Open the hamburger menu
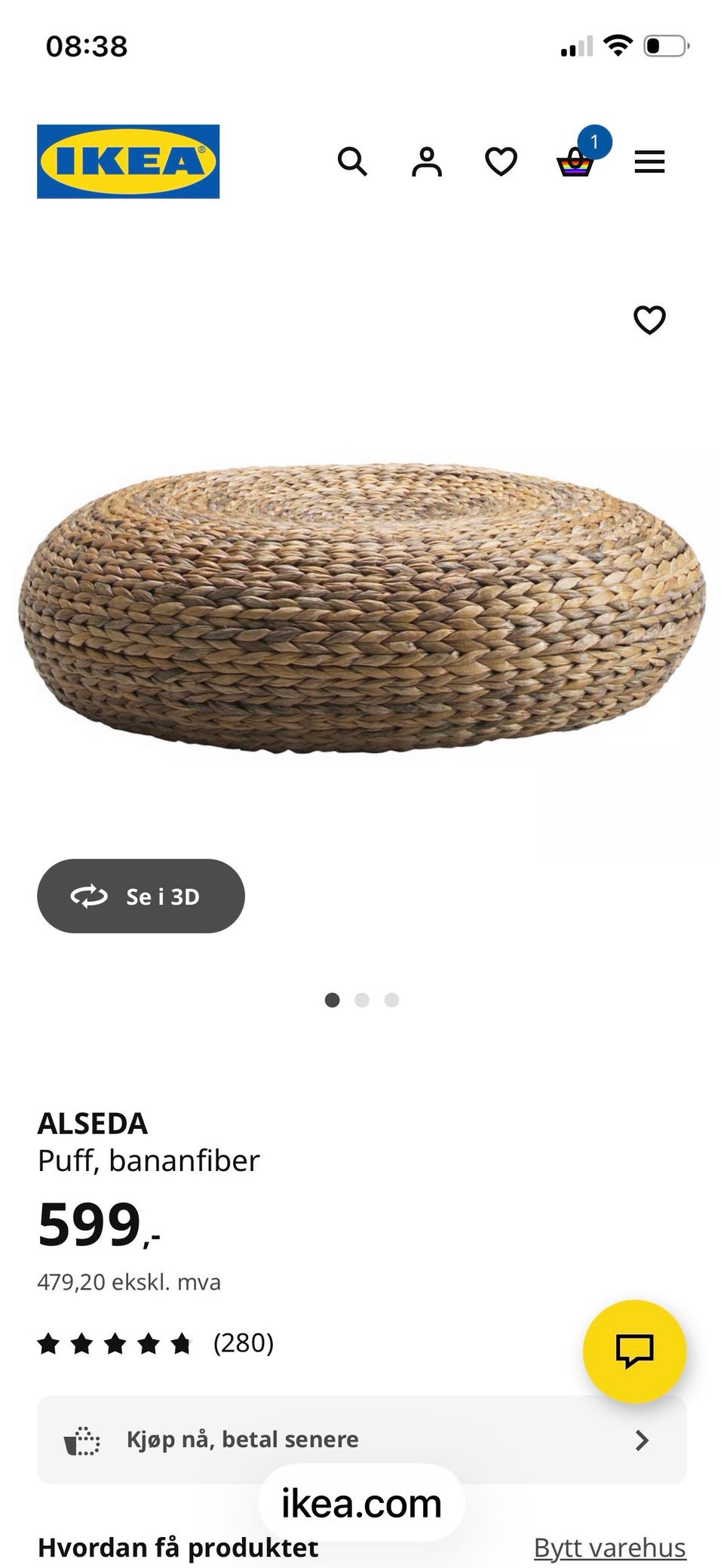Viewport: 724px width, 1568px height. (x=649, y=161)
